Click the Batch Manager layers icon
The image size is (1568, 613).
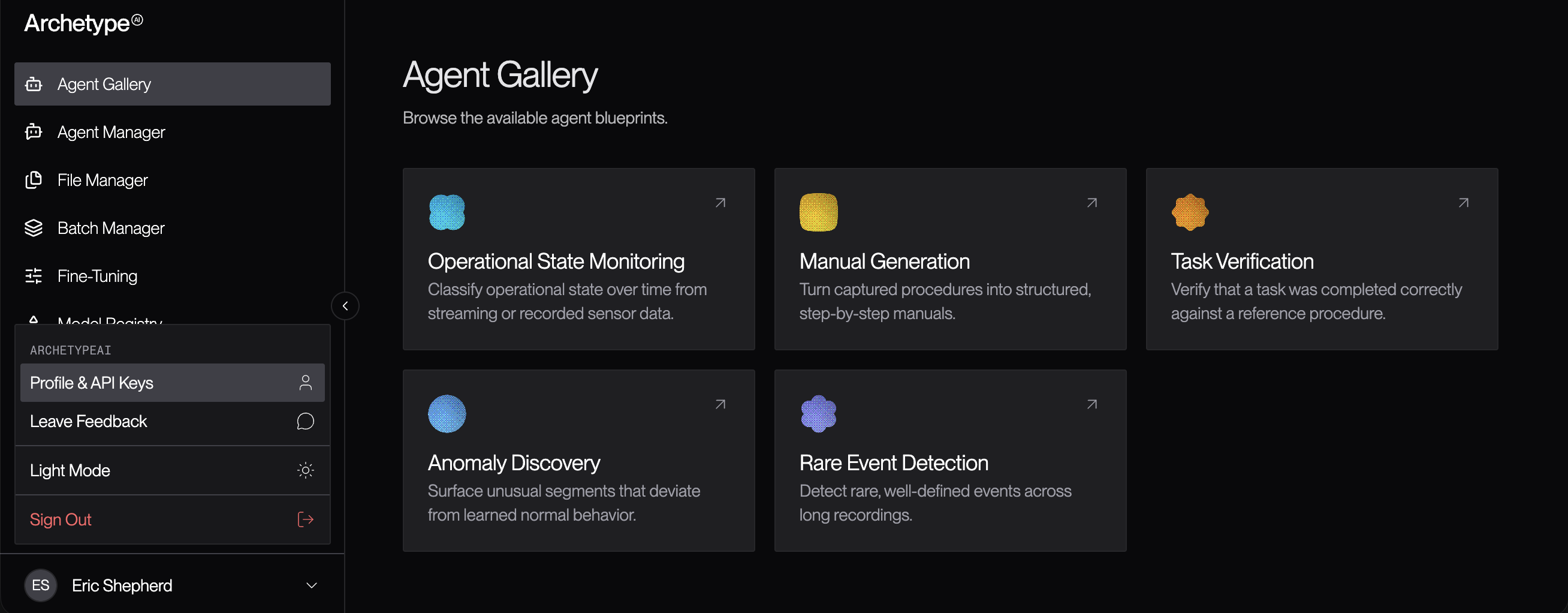(34, 228)
